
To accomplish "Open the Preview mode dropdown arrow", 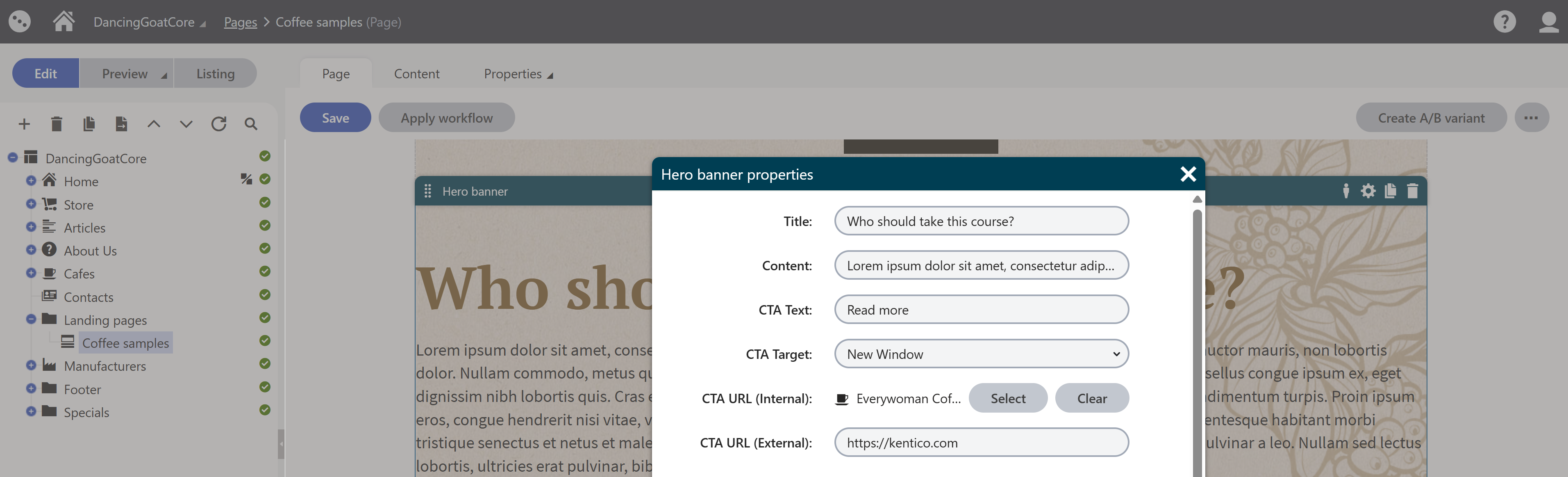I will click(163, 75).
